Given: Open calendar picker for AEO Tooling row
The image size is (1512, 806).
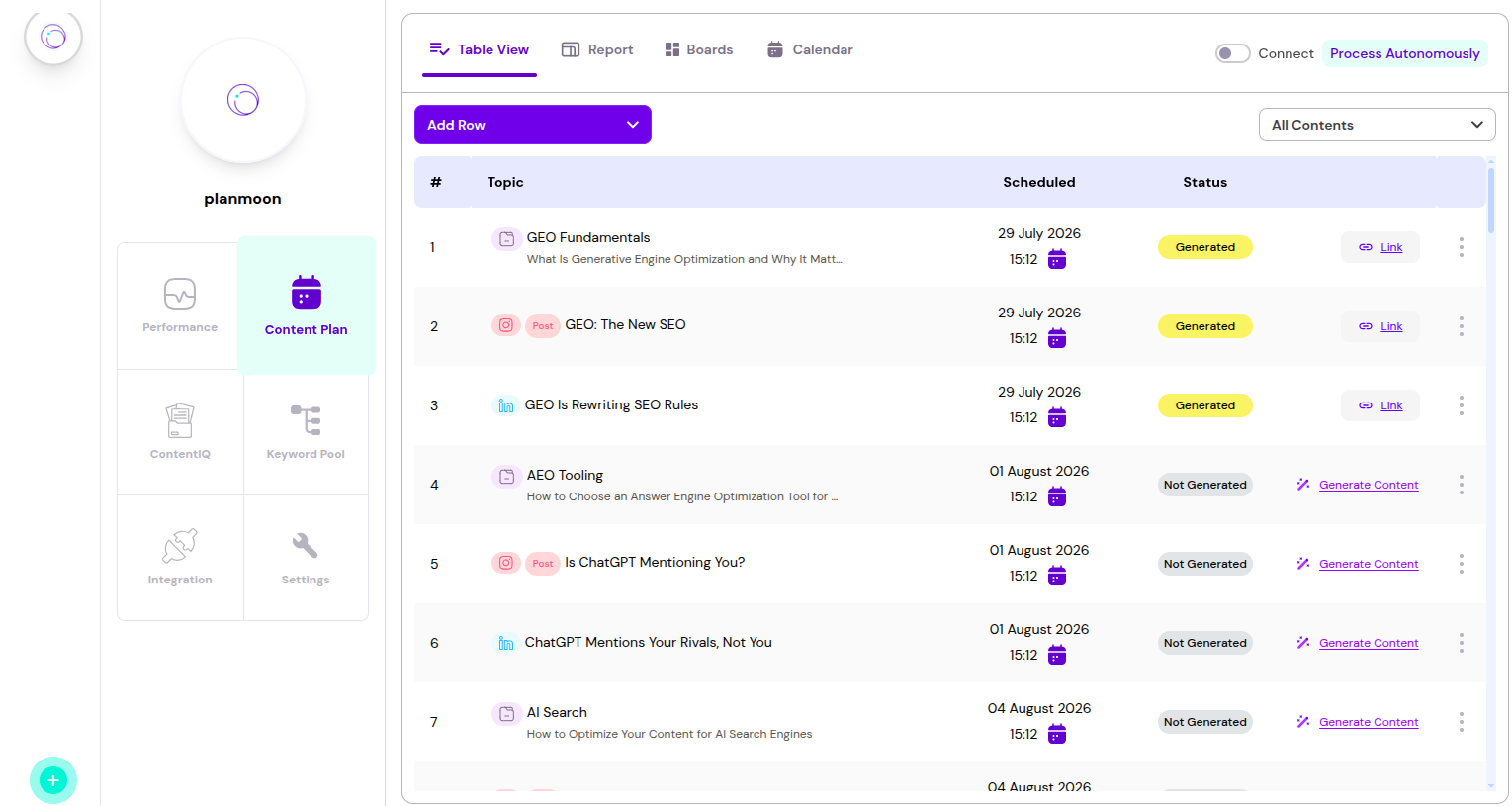Looking at the screenshot, I should click(x=1057, y=496).
